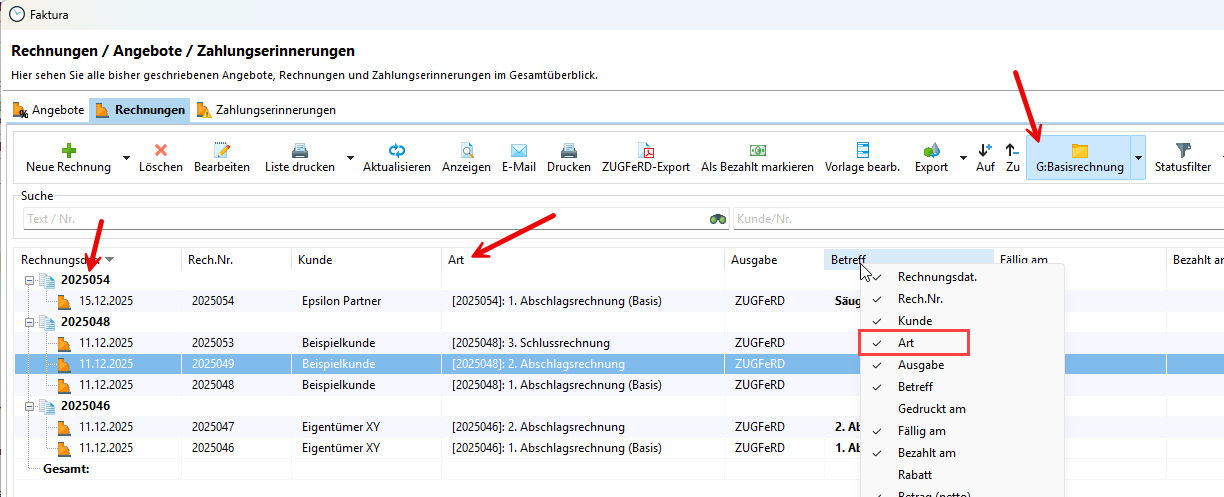This screenshot has width=1224, height=497.
Task: Click the Anzeigen preview icon
Action: 466,151
